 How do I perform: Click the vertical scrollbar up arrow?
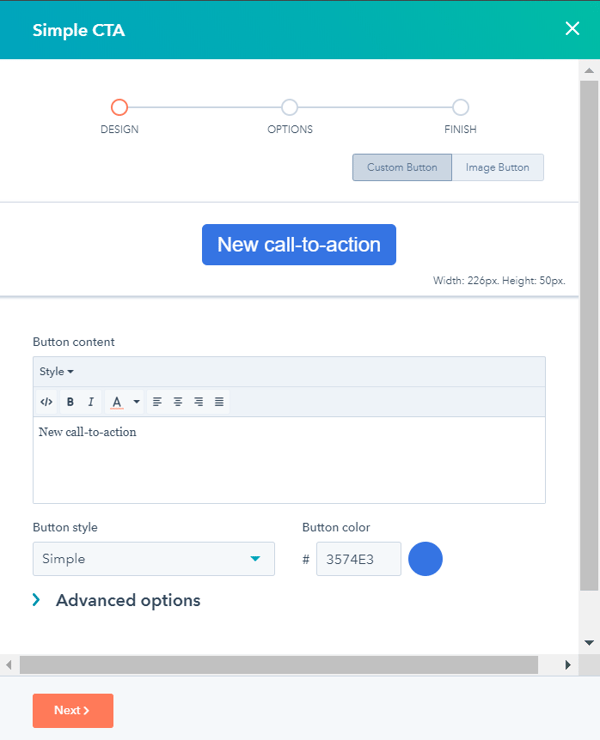tap(589, 70)
